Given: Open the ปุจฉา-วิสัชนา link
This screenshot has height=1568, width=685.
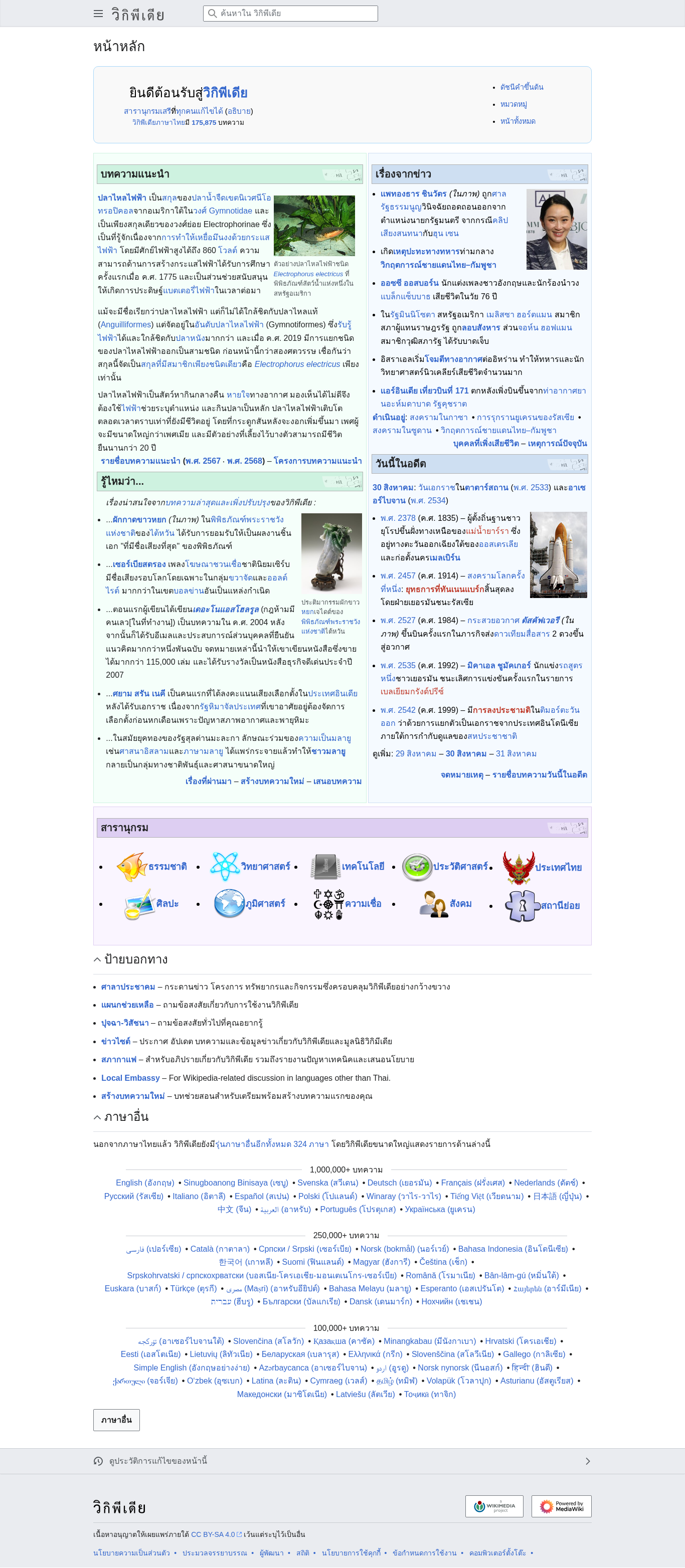Looking at the screenshot, I should 125,1023.
